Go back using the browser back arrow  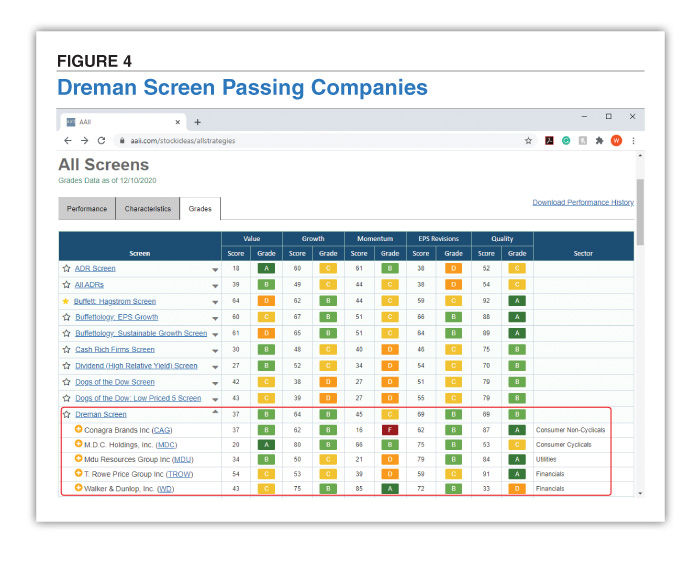(67, 141)
